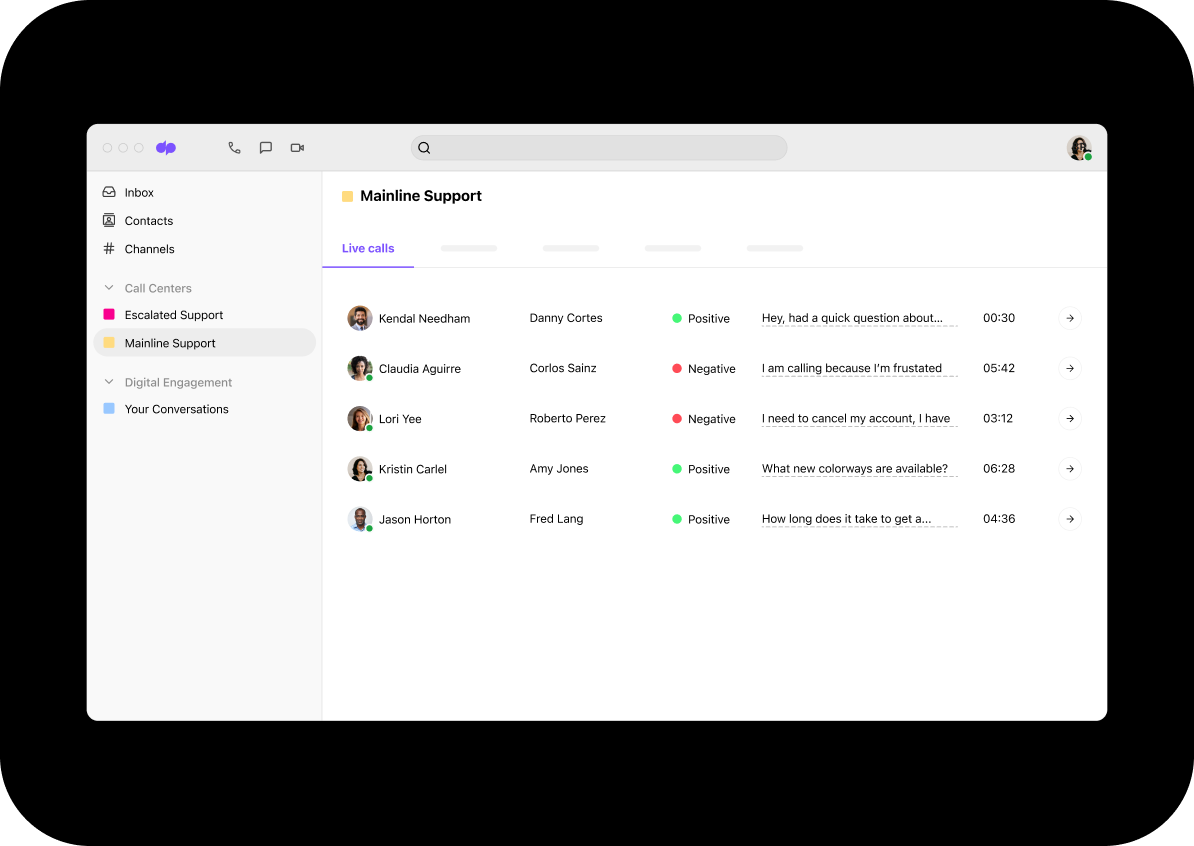Click caller Fred Lang
1194x846 pixels.
click(x=556, y=519)
